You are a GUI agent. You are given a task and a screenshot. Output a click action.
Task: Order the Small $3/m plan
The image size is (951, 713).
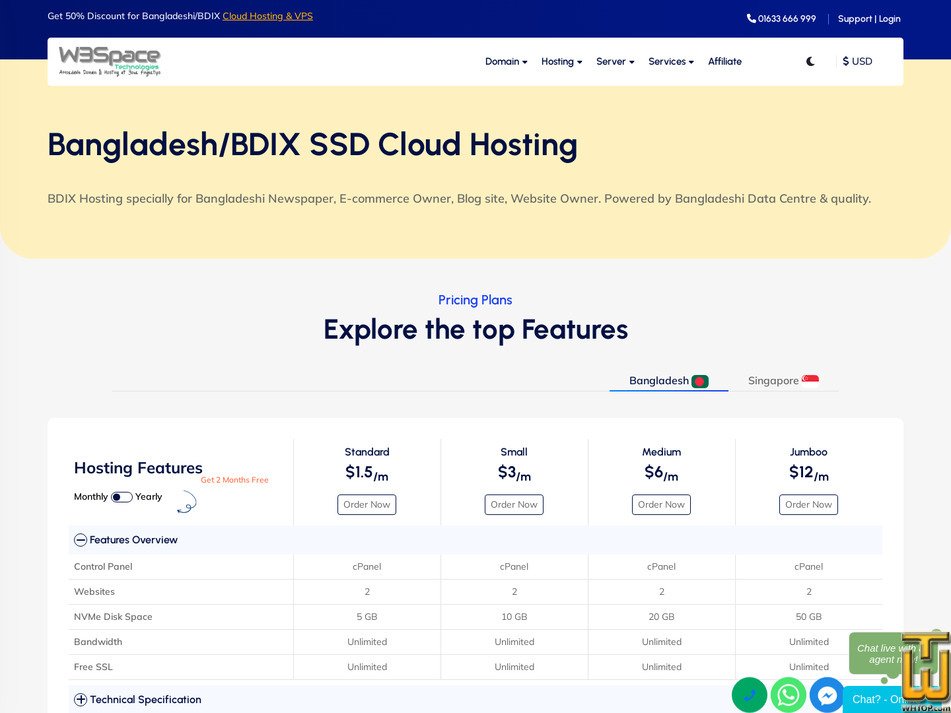click(514, 504)
